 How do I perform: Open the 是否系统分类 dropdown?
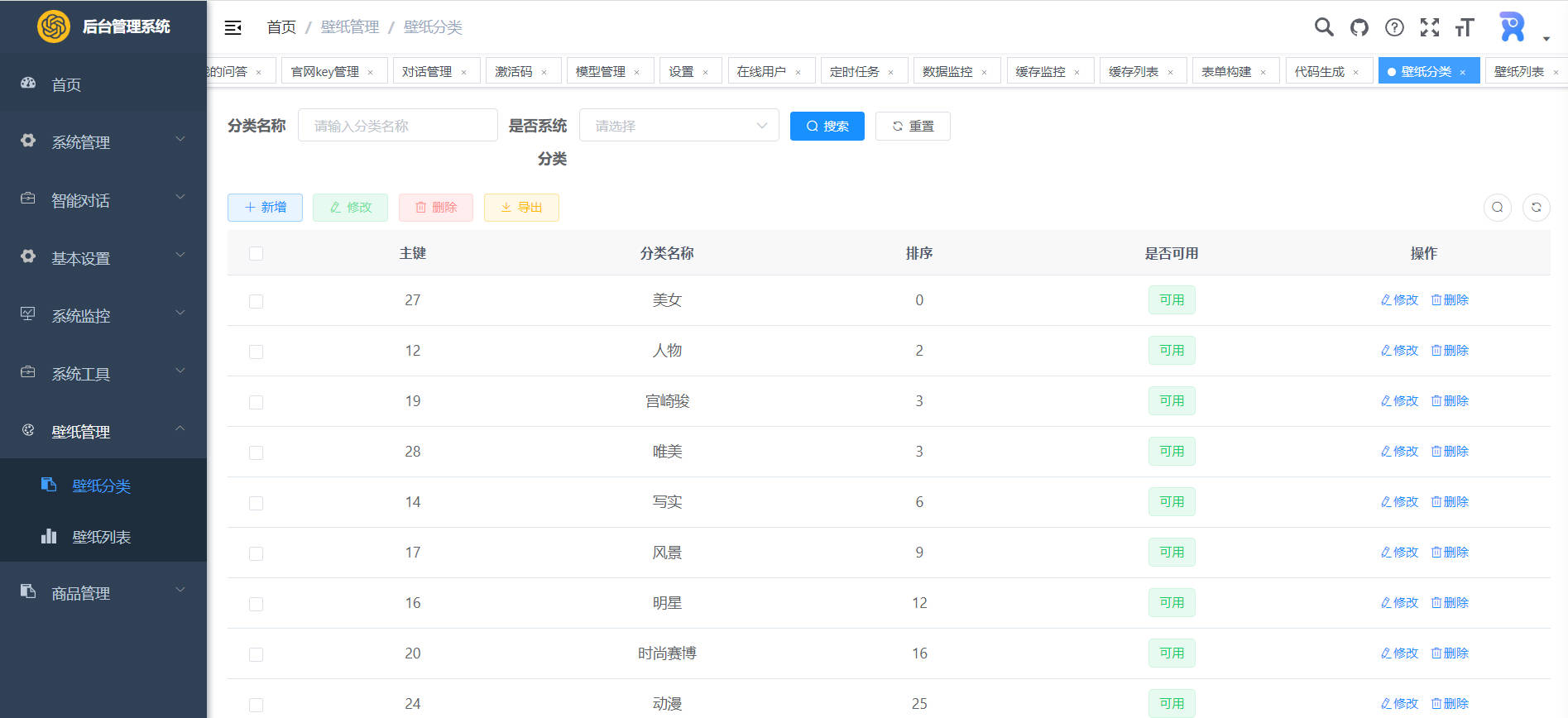(x=679, y=126)
